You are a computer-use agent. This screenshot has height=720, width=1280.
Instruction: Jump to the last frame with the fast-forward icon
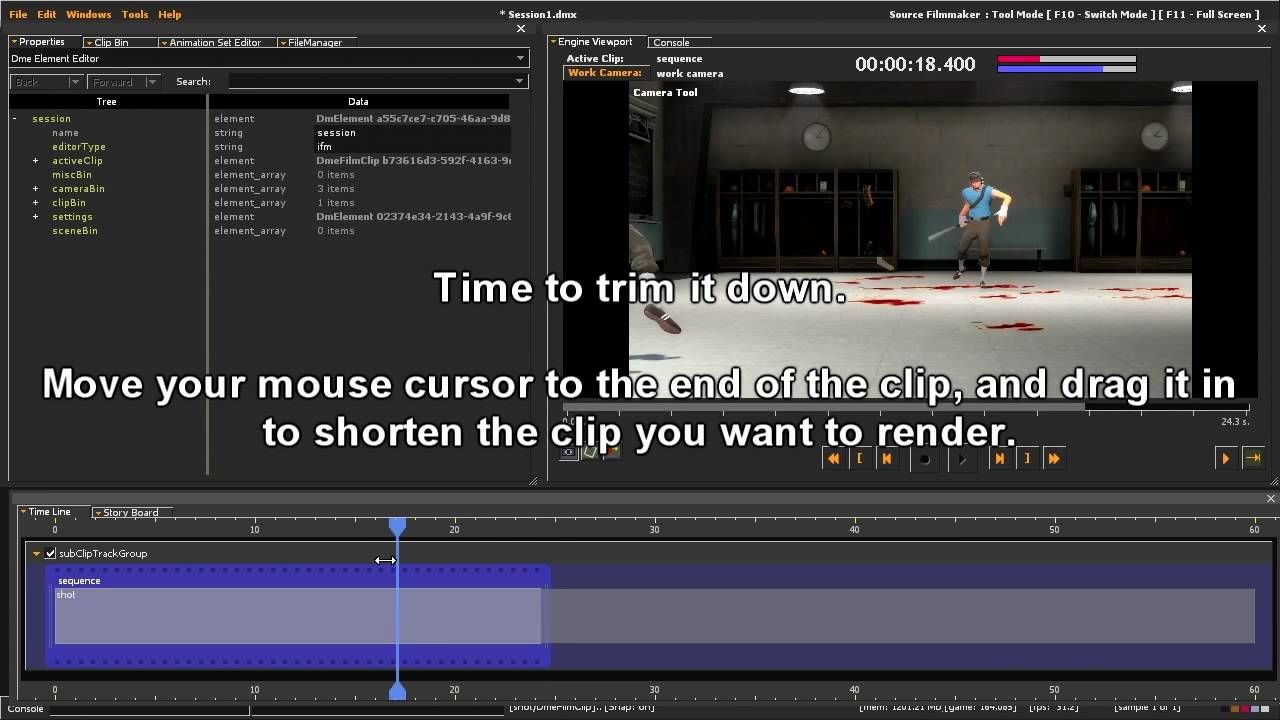pos(1053,458)
